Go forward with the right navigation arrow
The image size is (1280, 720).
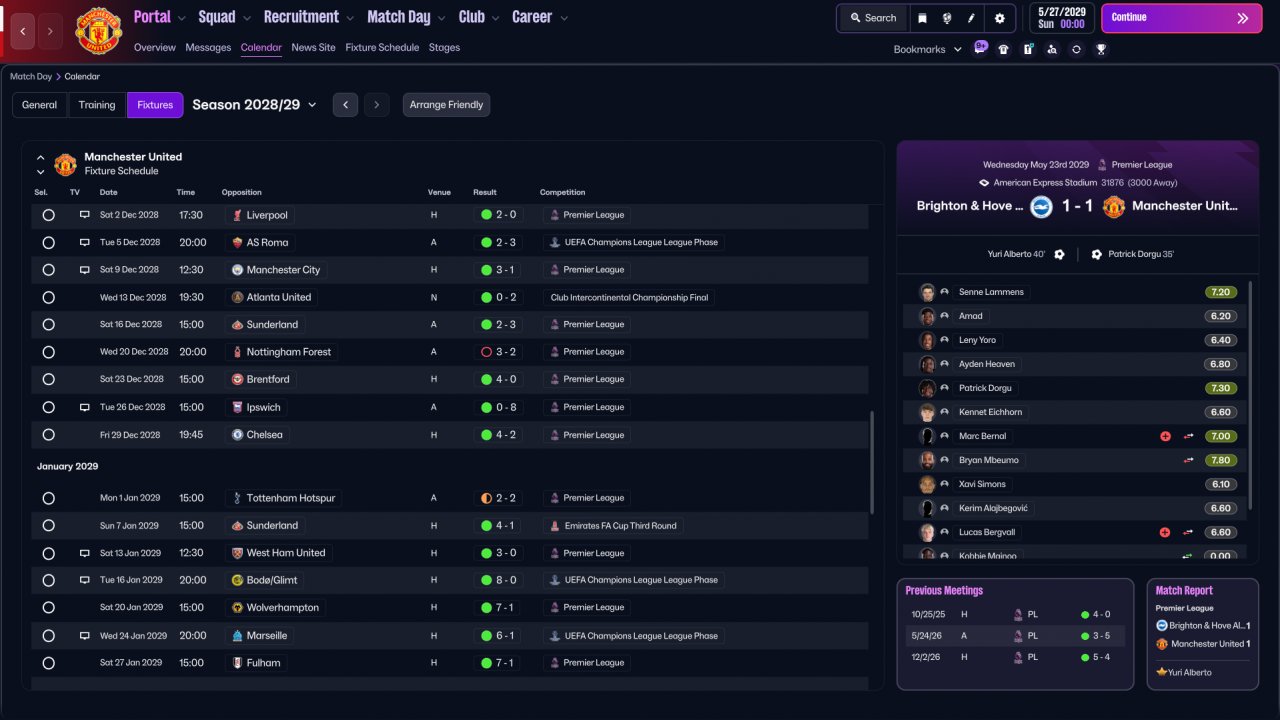click(52, 31)
